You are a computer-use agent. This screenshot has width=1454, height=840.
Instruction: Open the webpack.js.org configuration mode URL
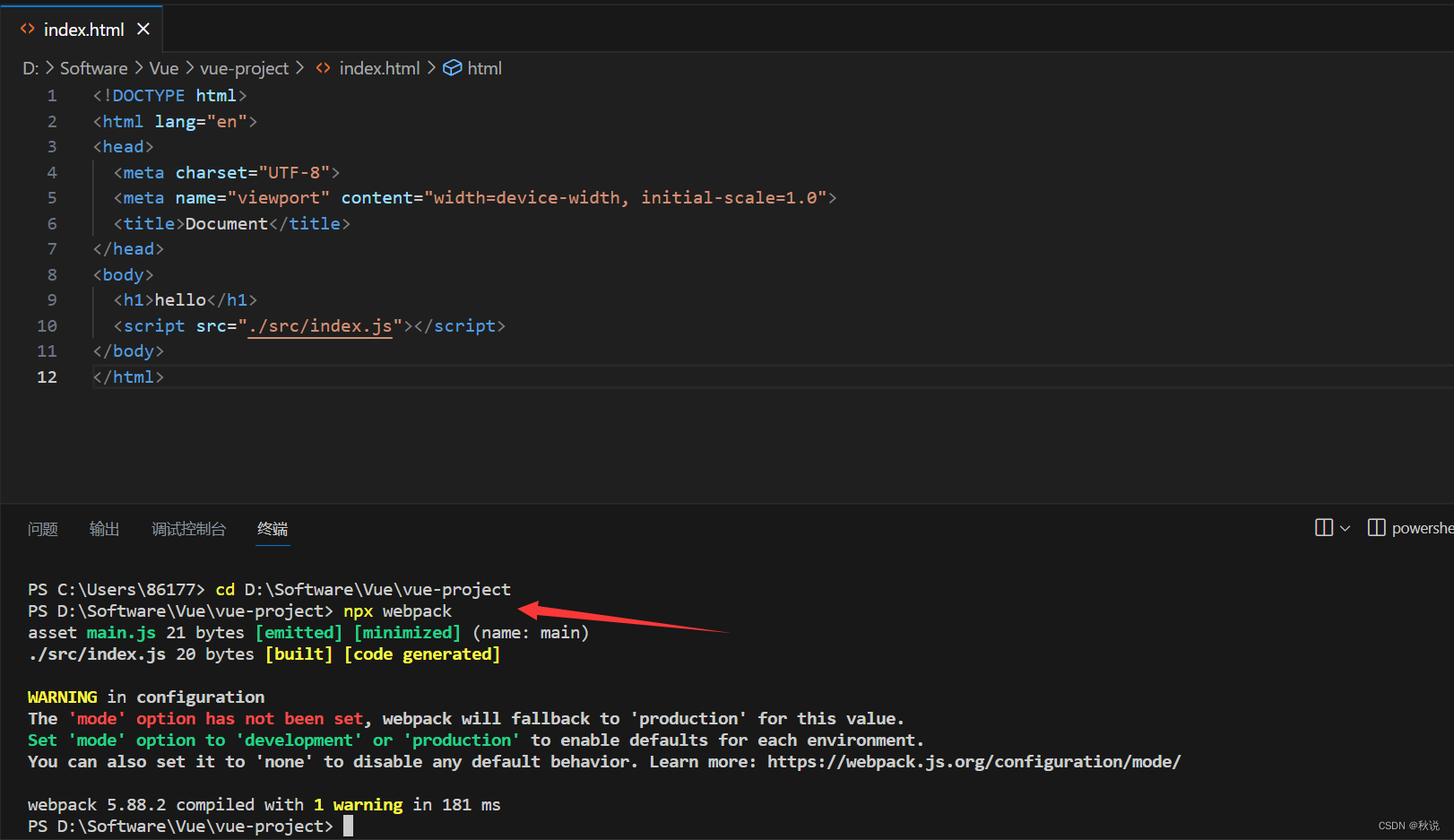tap(974, 762)
